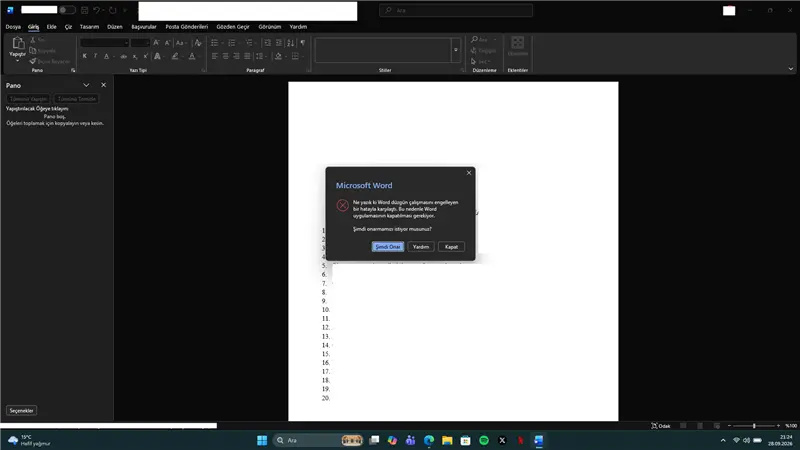Click the title bar search box
This screenshot has height=450, width=800.
coord(456,10)
